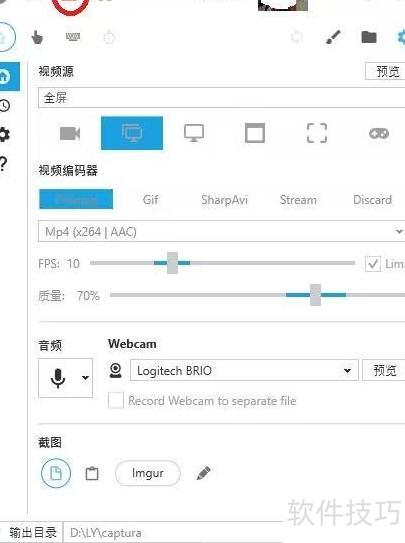Open the drawing brush tool
405x543 pixels.
(333, 37)
